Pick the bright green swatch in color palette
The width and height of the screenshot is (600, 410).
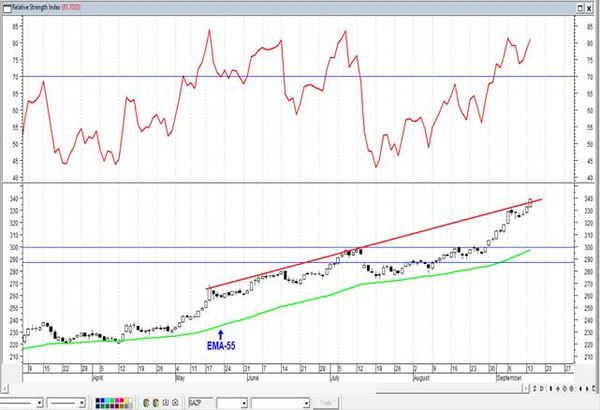point(112,400)
